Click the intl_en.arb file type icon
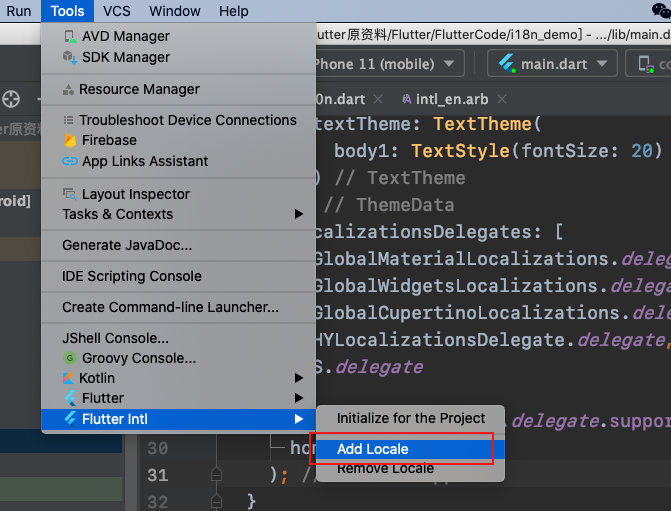This screenshot has width=671, height=511. (407, 99)
